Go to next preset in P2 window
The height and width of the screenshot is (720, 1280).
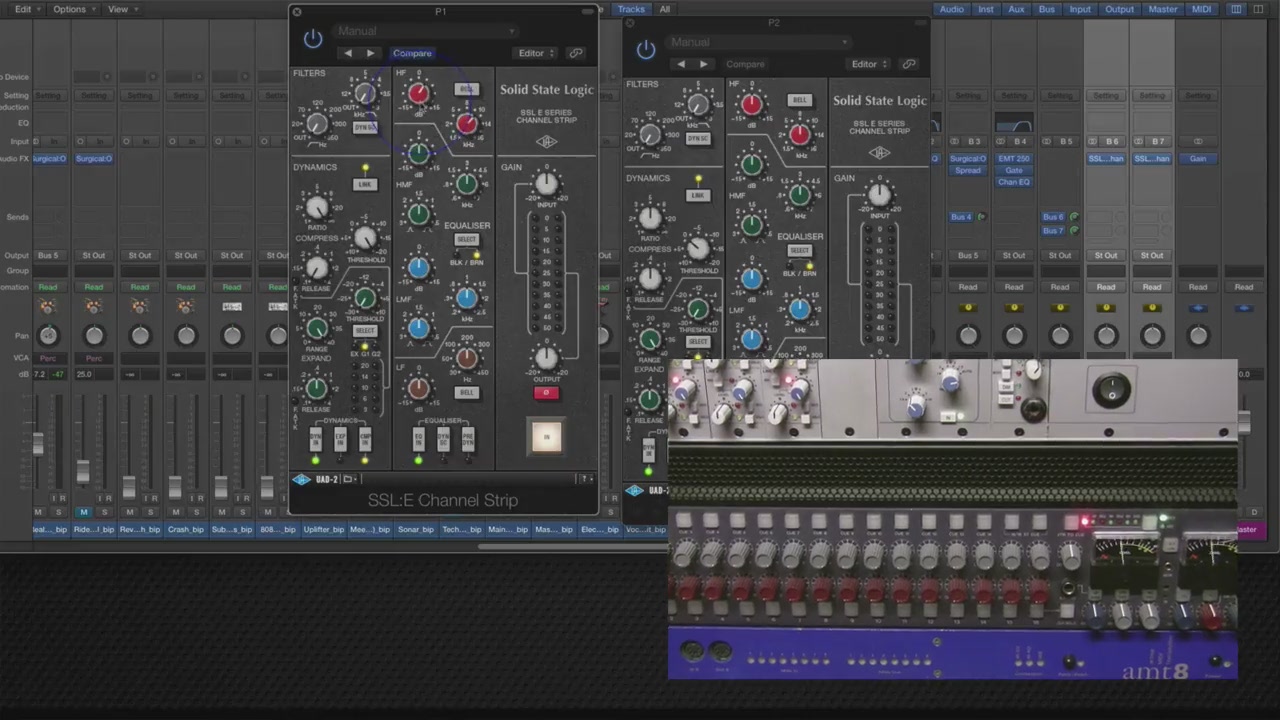[x=703, y=64]
